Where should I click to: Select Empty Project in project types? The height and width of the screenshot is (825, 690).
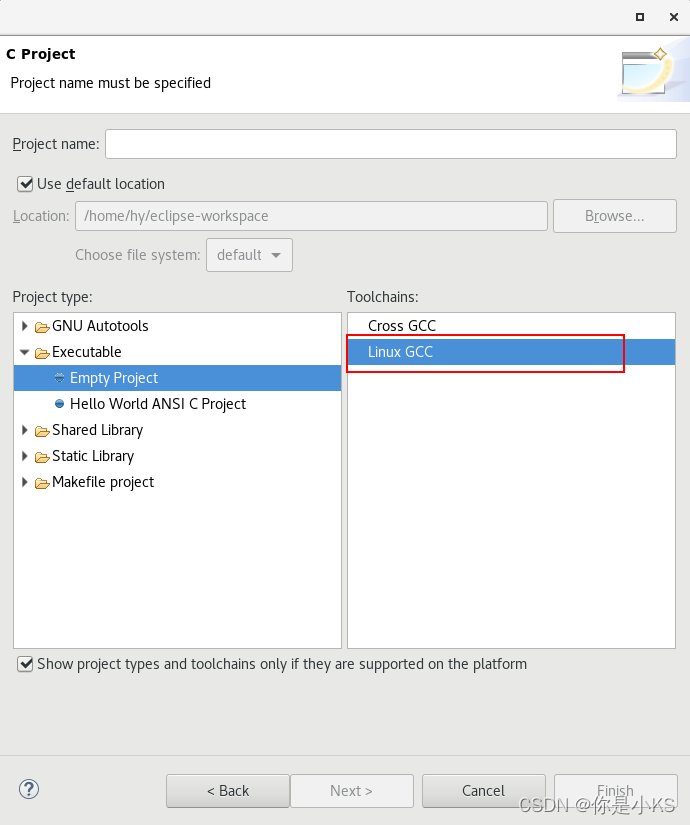coord(177,378)
